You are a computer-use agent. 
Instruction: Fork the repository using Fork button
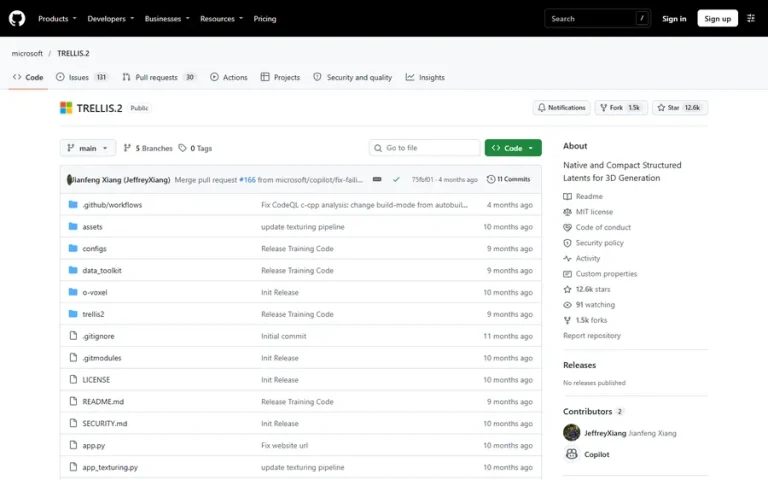(x=621, y=108)
